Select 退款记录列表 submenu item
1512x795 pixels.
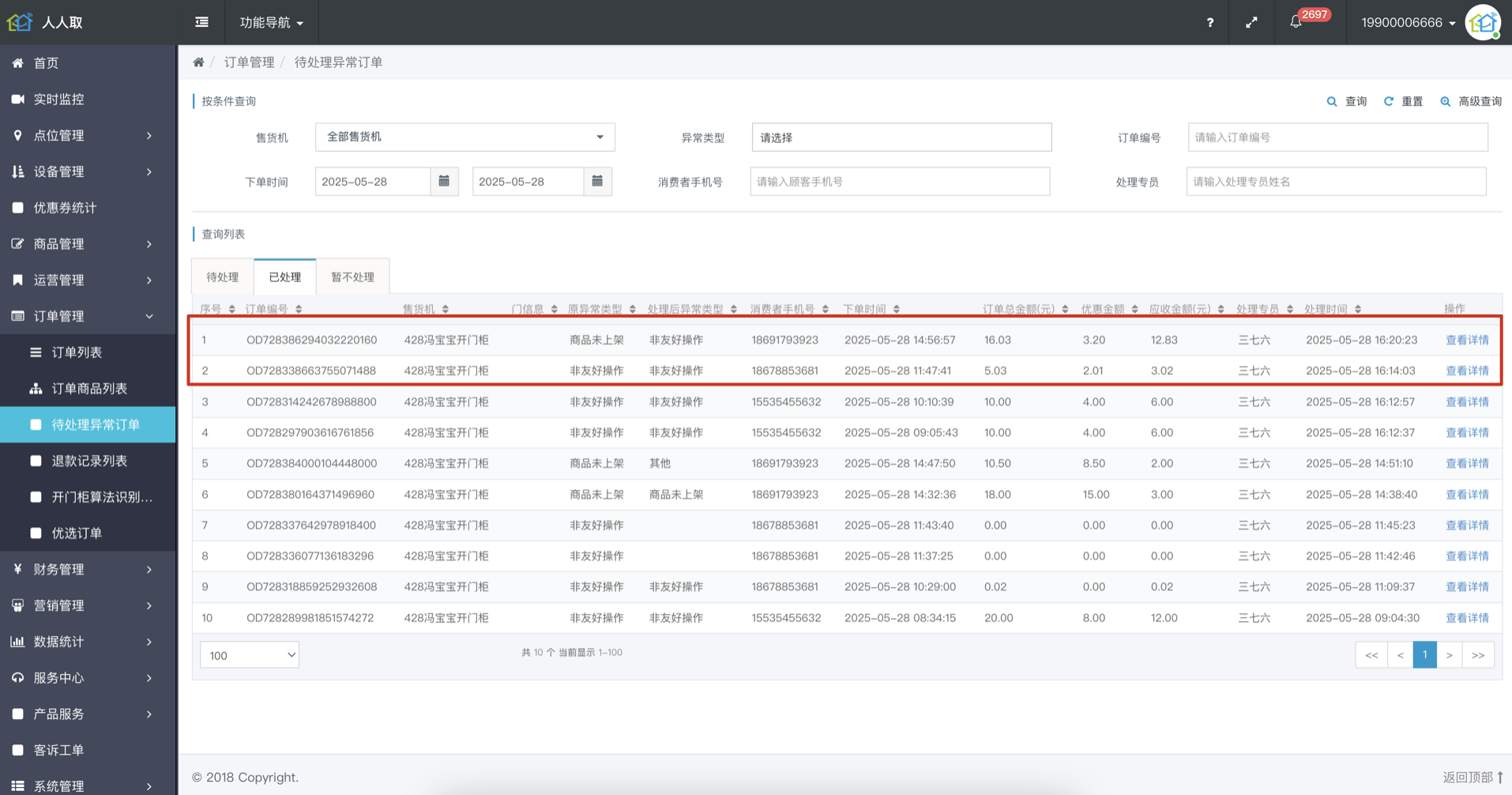[x=88, y=461]
